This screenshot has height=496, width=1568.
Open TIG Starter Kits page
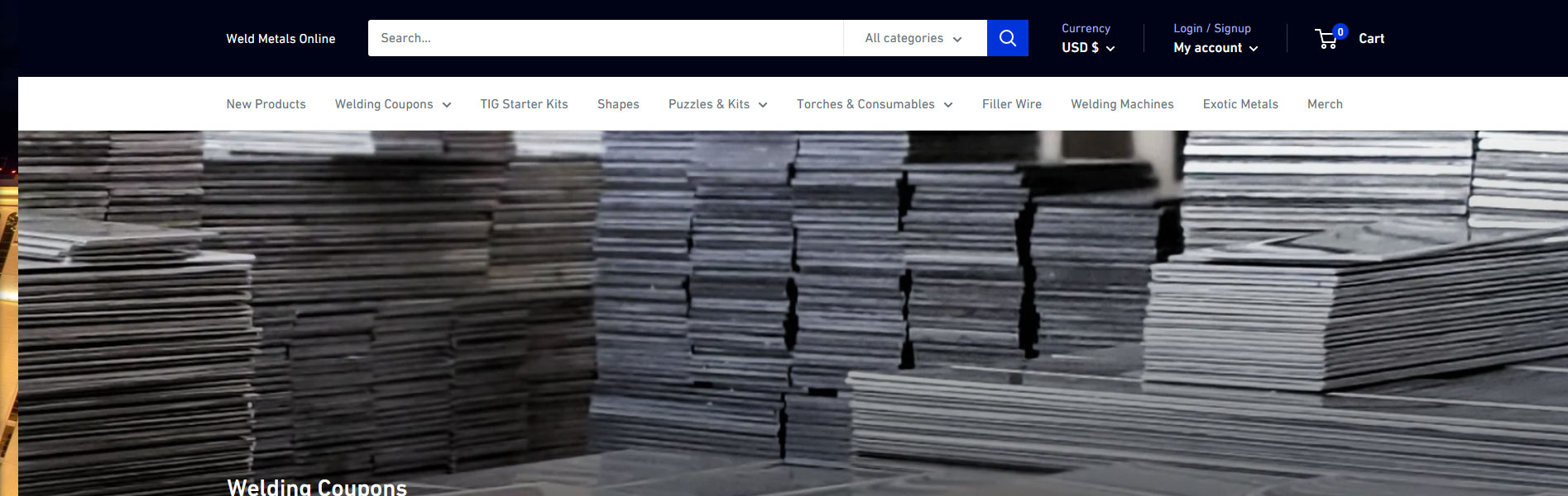[525, 104]
